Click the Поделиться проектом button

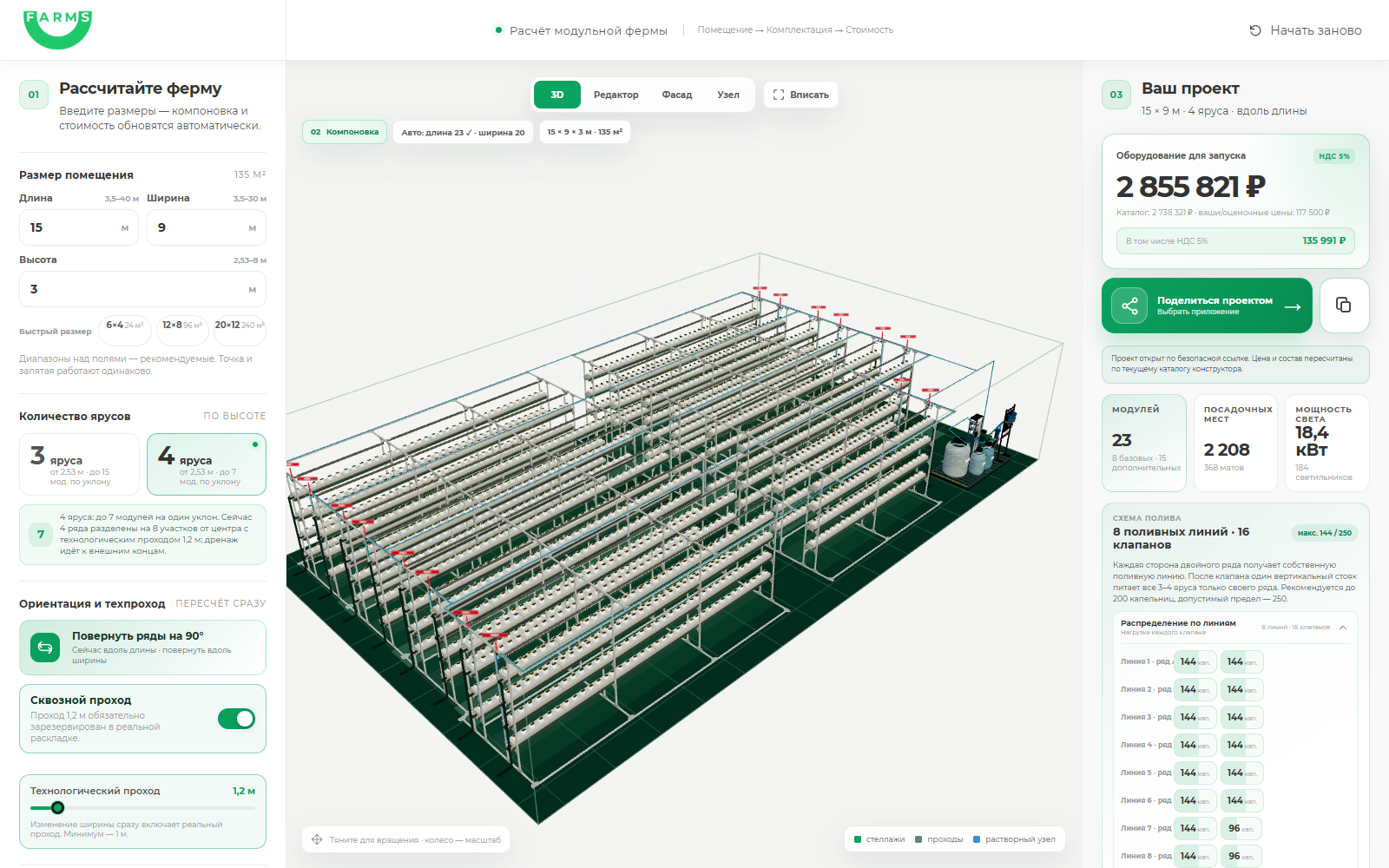coord(1207,306)
